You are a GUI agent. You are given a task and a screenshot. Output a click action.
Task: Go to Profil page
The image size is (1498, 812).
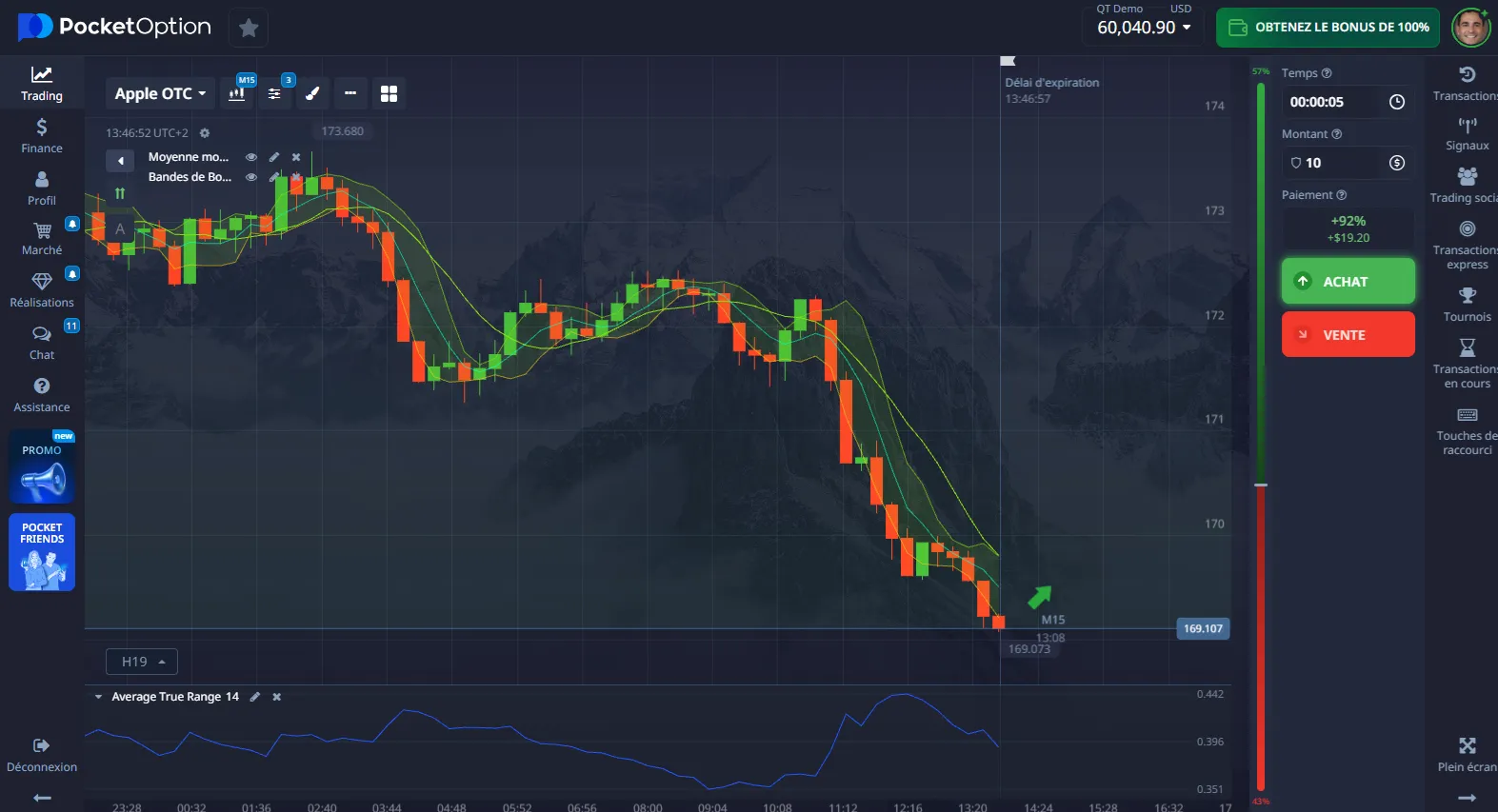pos(42,188)
